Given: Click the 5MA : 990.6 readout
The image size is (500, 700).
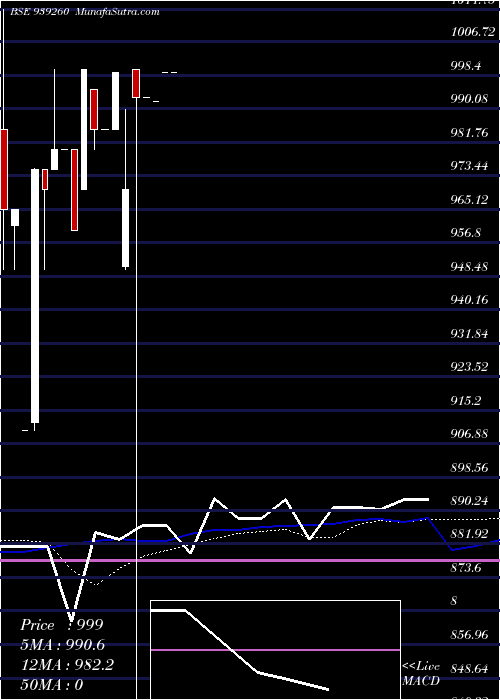Looking at the screenshot, I should (x=63, y=645).
